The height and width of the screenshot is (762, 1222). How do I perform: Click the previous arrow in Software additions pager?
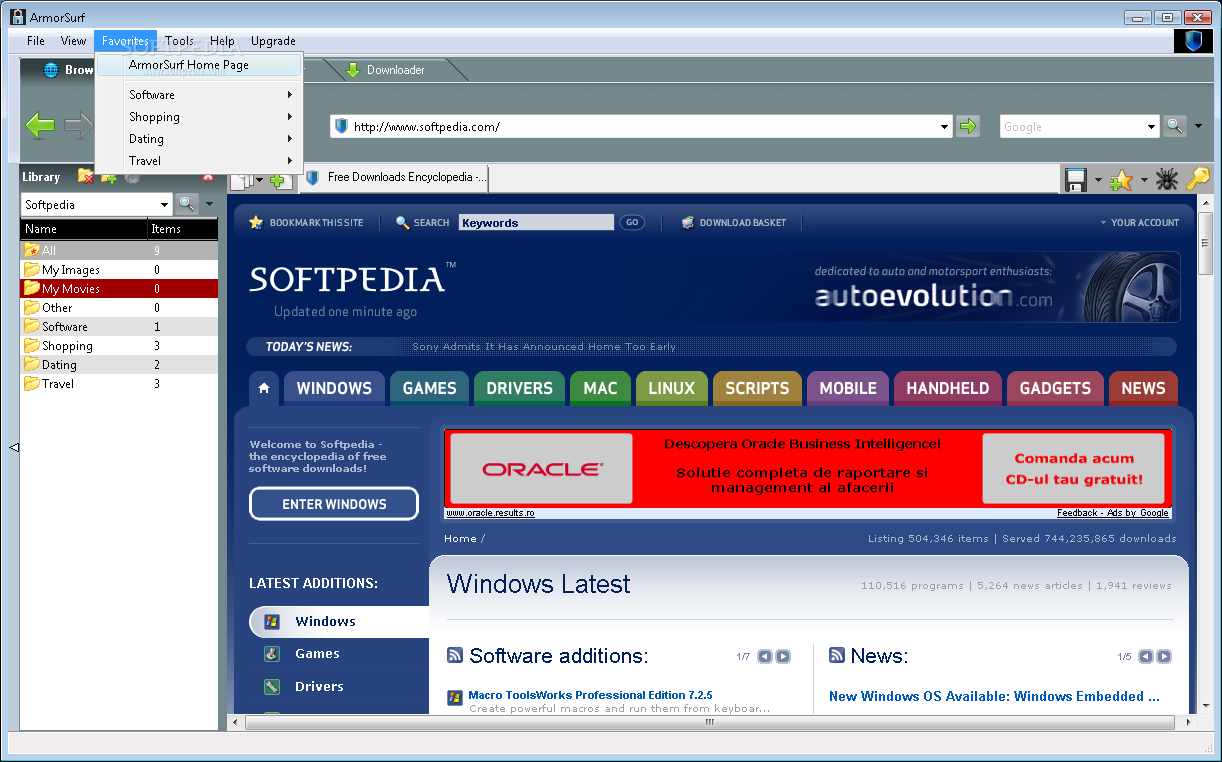[x=765, y=657]
